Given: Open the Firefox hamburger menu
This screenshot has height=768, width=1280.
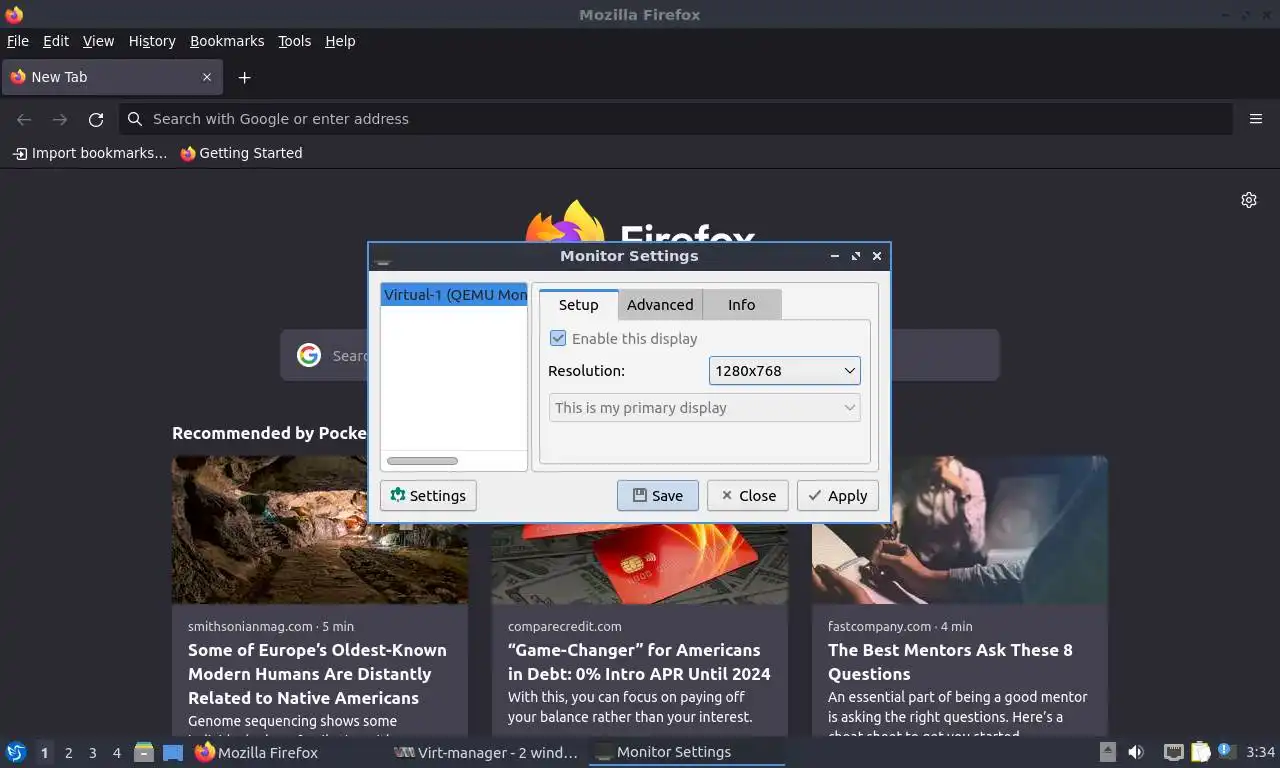Looking at the screenshot, I should coord(1256,119).
